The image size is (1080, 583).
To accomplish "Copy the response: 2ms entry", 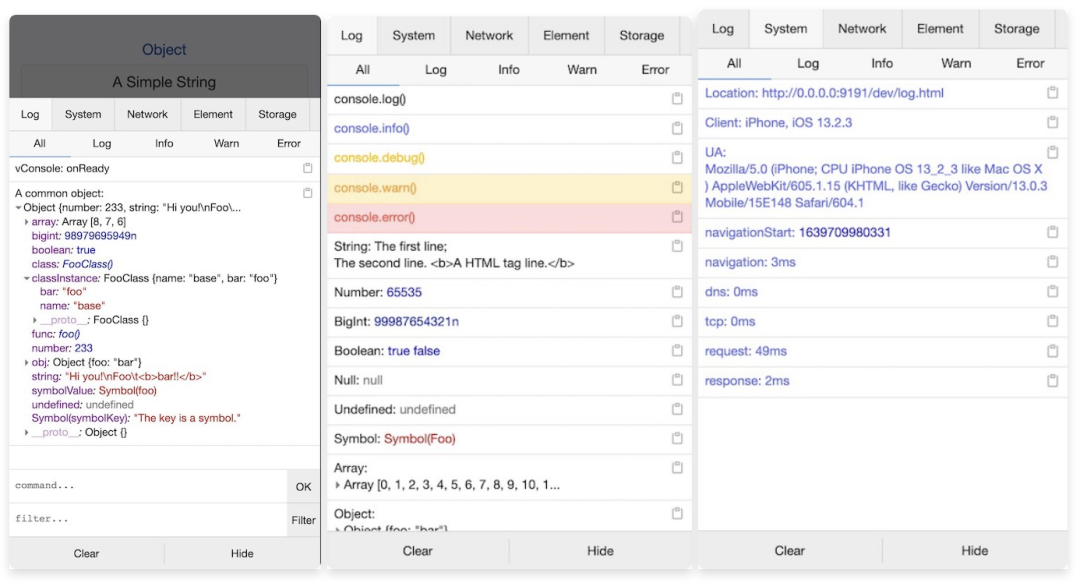I will [x=1052, y=381].
